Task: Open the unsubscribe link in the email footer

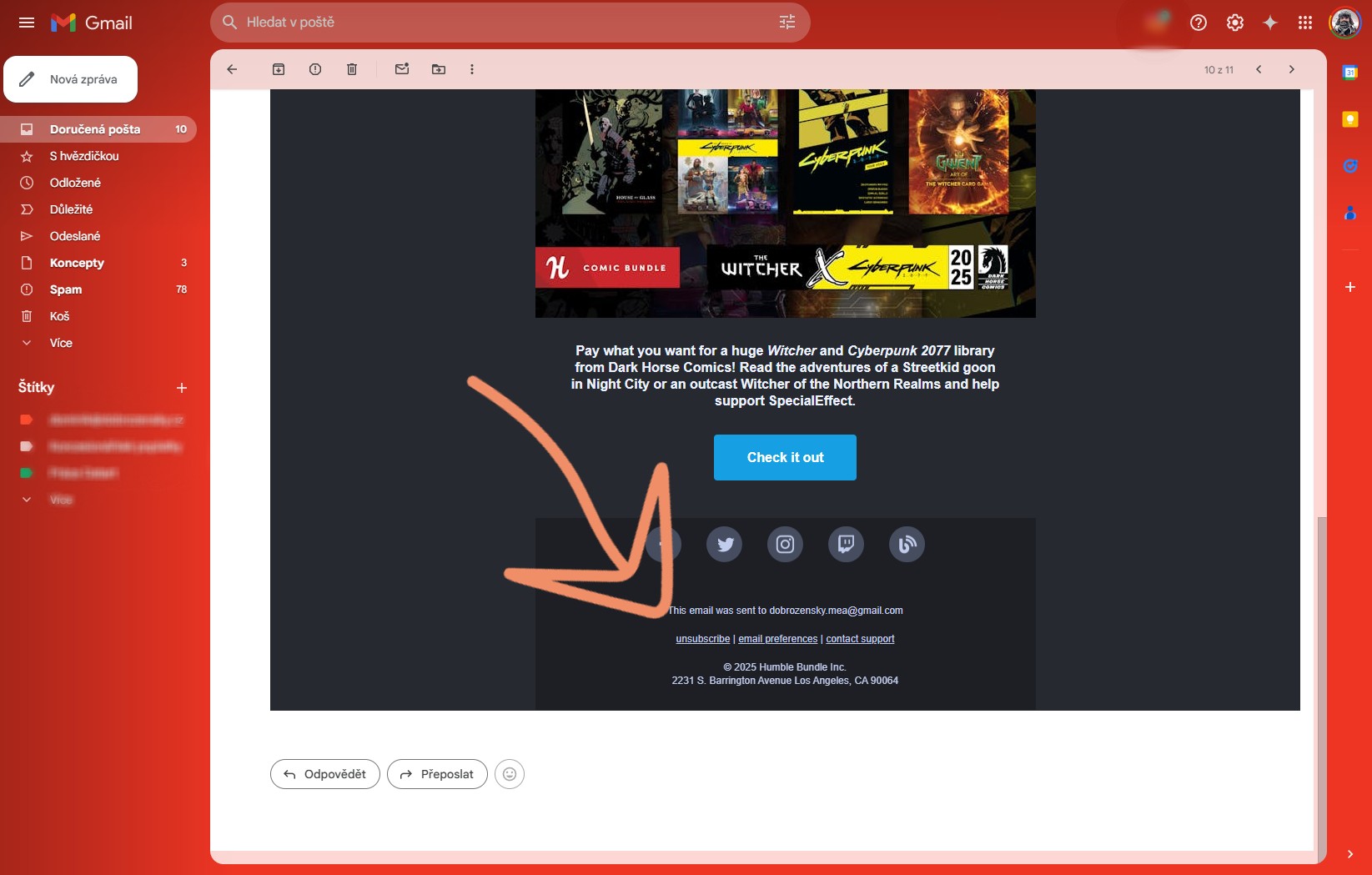Action: (x=702, y=638)
